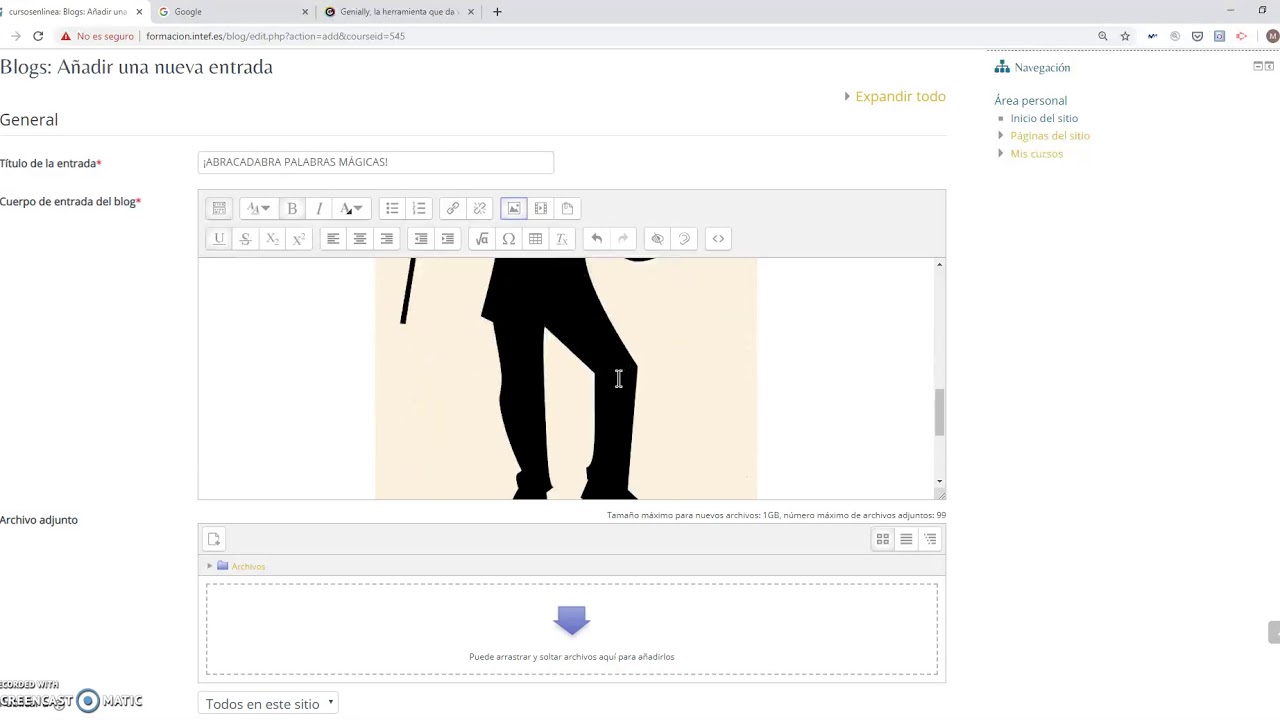
Task: Click the editor scroll up arrow
Action: tap(939, 264)
